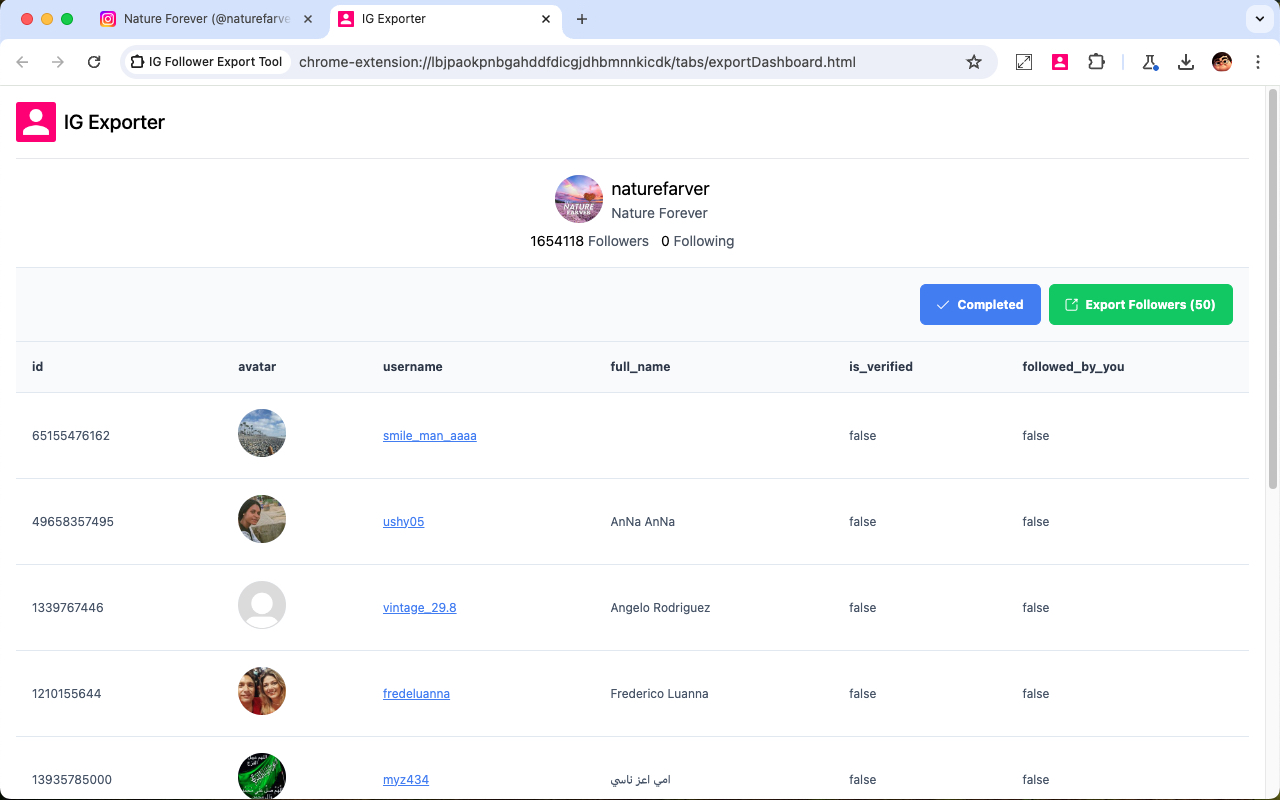
Task: Open Chrome's three-dot menu
Action: pos(1258,62)
